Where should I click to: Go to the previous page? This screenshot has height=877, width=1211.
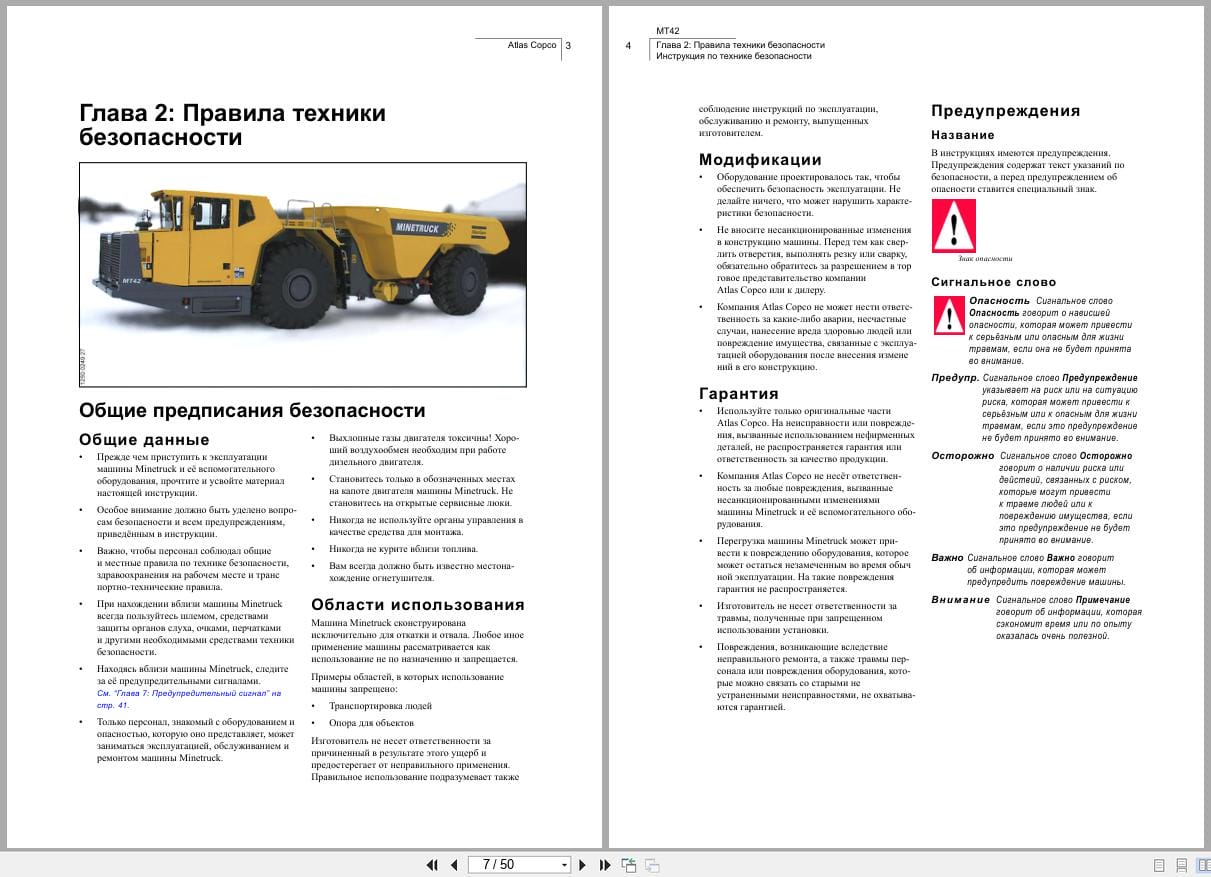click(454, 865)
